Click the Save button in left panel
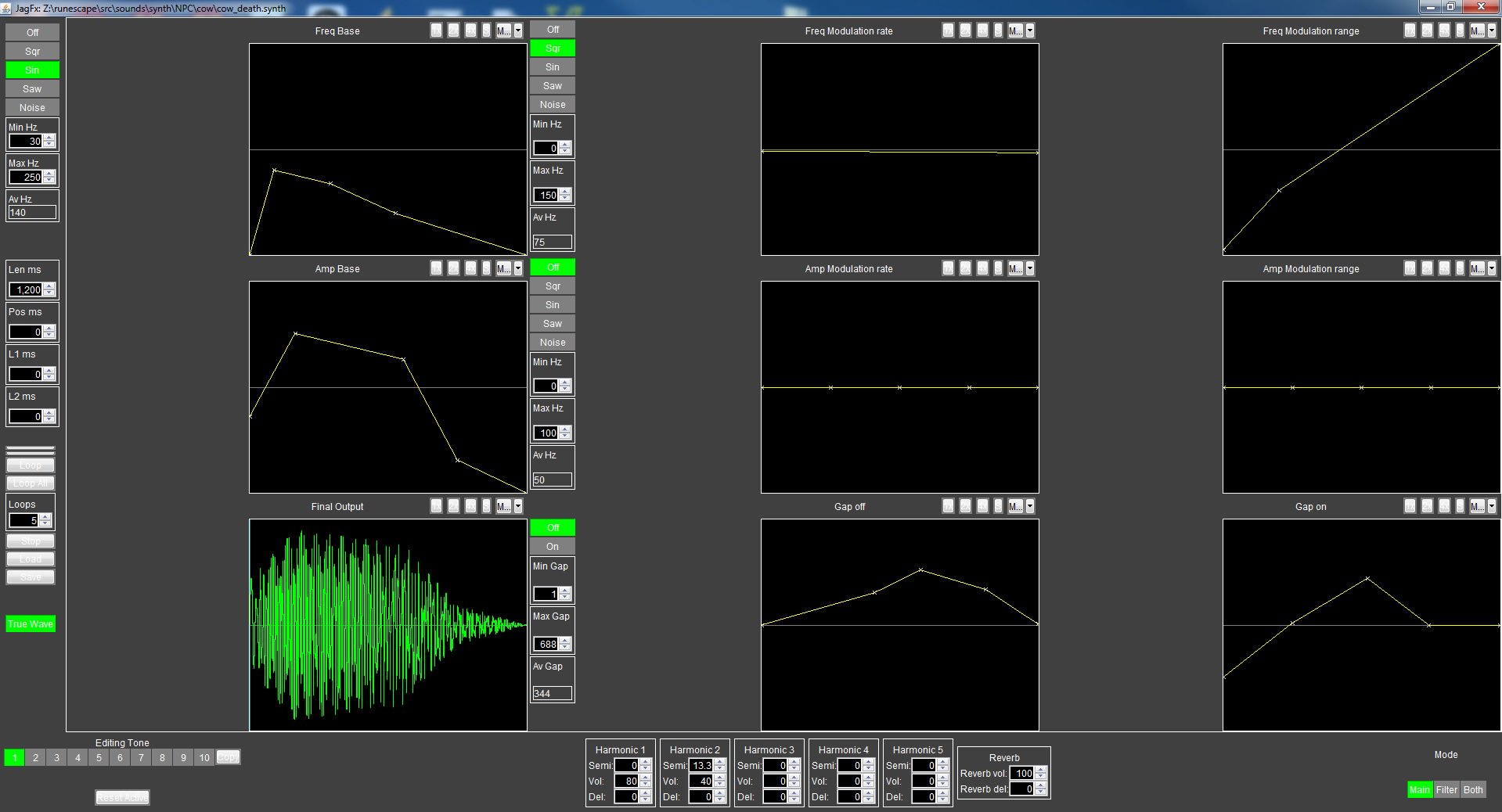Screen dimensions: 1502x812 [x=31, y=577]
